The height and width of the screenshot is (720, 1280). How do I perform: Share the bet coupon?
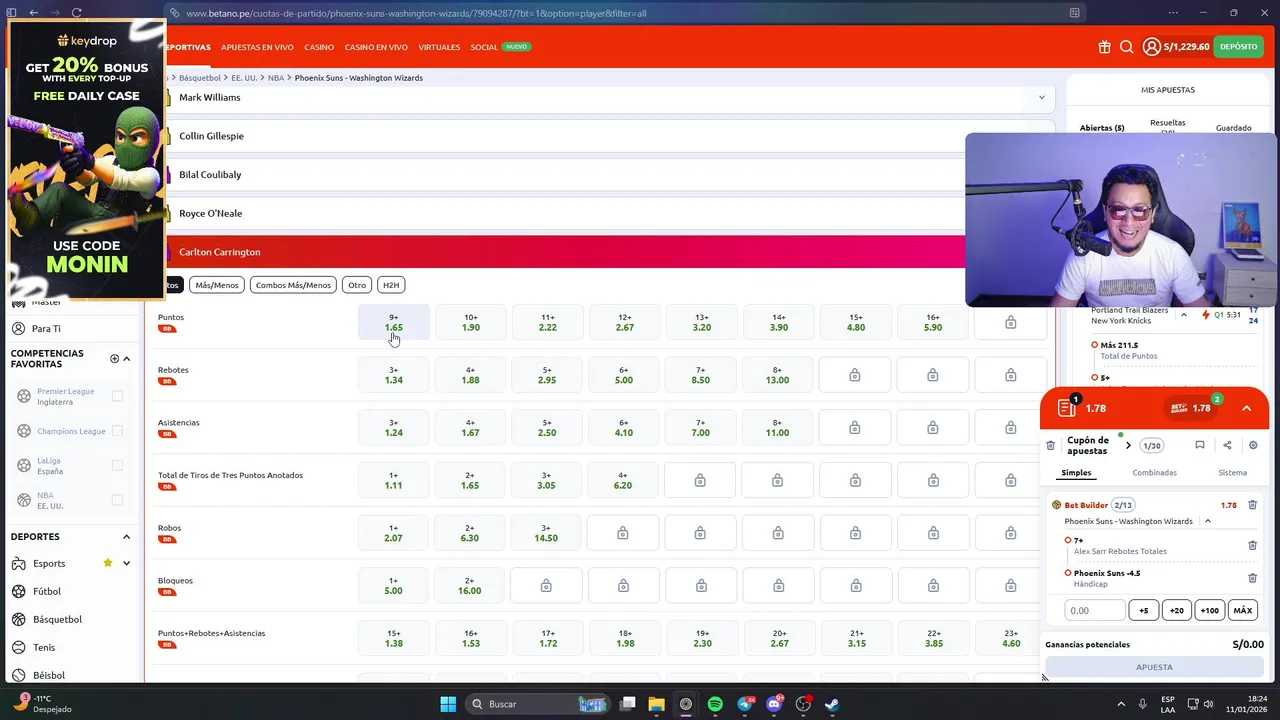(x=1227, y=445)
